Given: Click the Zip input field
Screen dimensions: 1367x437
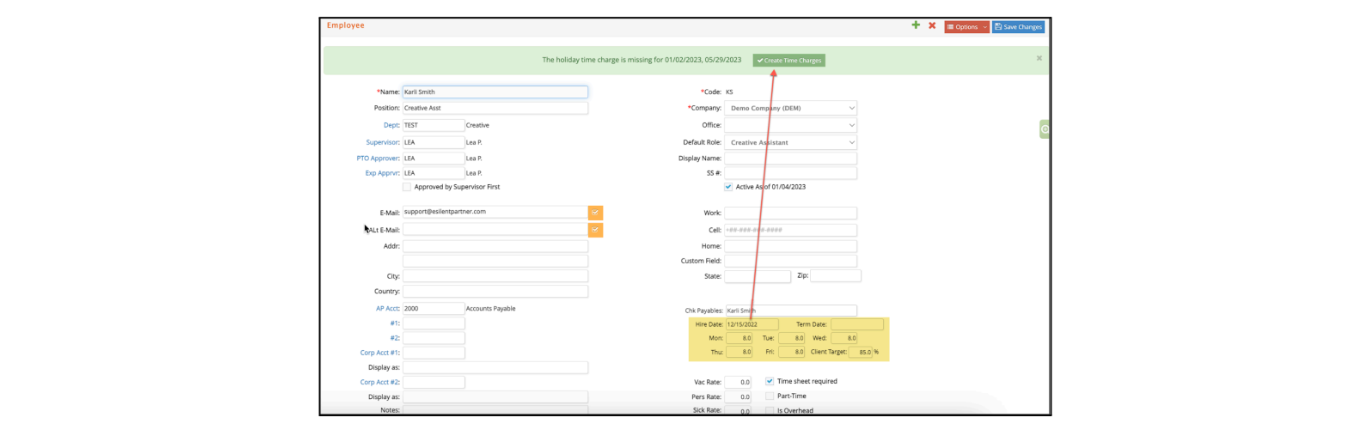Looking at the screenshot, I should coord(835,276).
